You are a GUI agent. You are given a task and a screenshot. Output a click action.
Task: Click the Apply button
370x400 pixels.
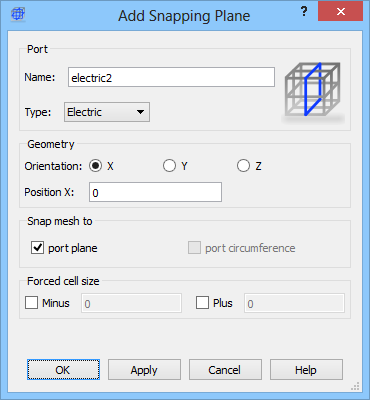(x=144, y=369)
